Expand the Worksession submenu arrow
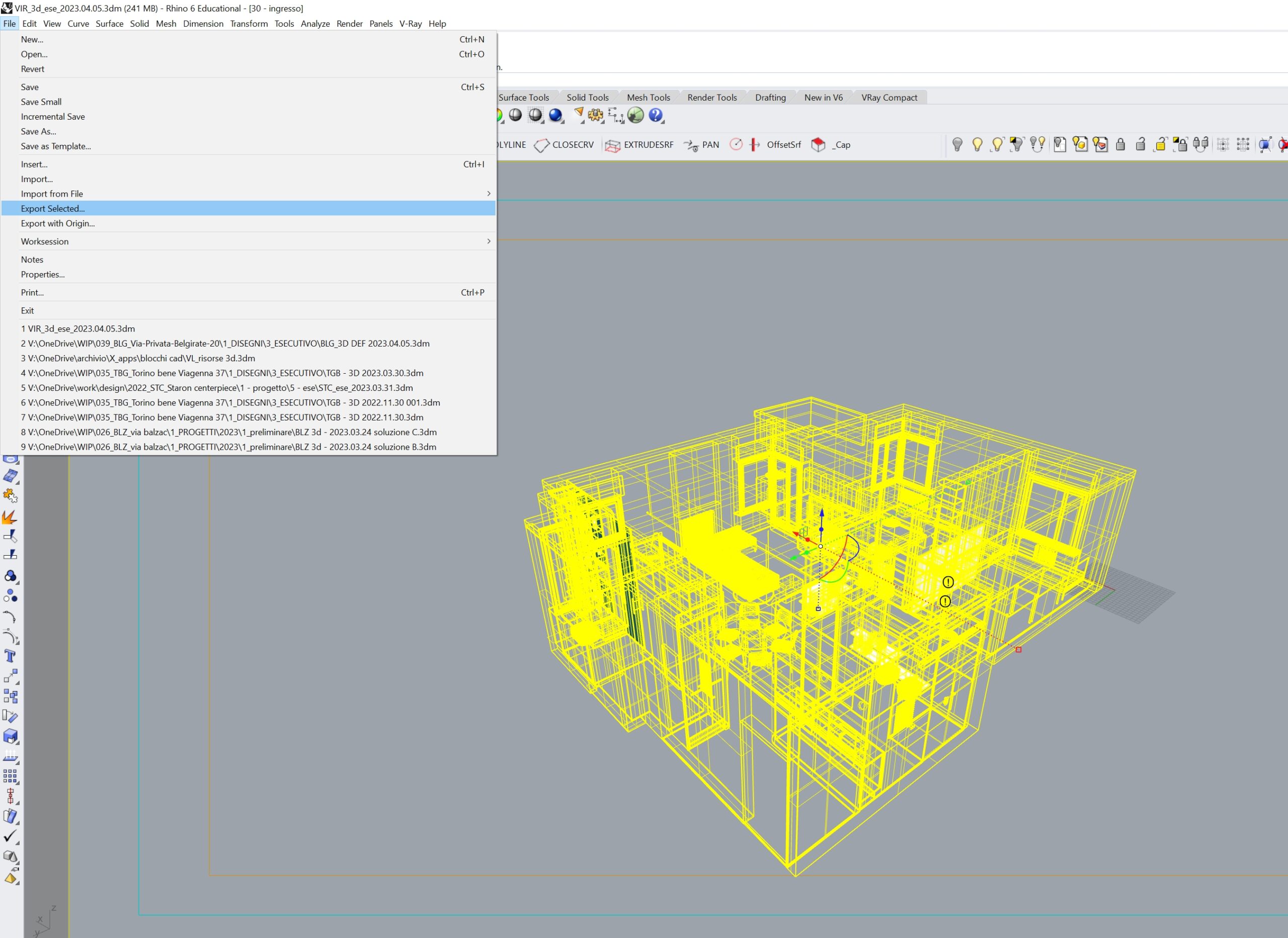This screenshot has height=938, width=1288. coord(489,241)
